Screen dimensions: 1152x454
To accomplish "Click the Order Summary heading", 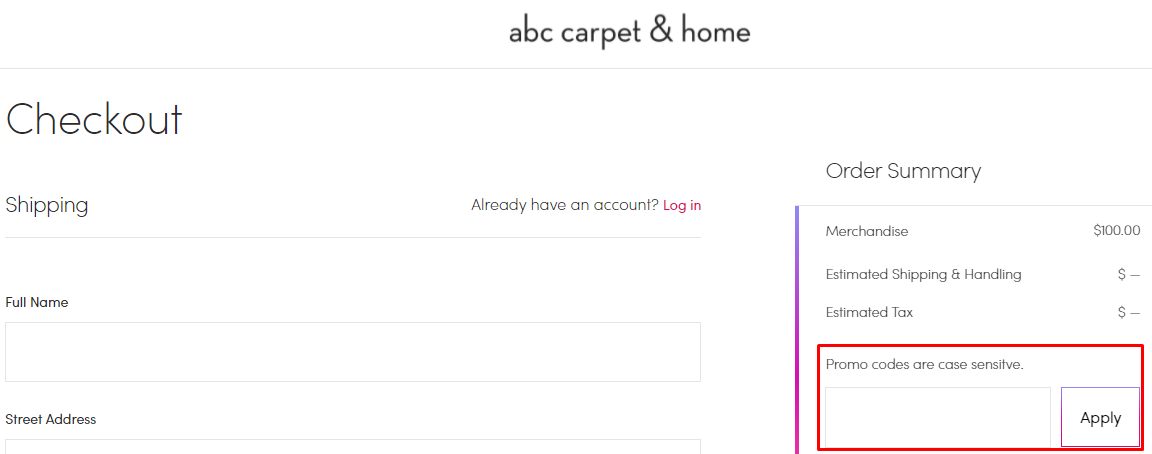I will [x=903, y=171].
